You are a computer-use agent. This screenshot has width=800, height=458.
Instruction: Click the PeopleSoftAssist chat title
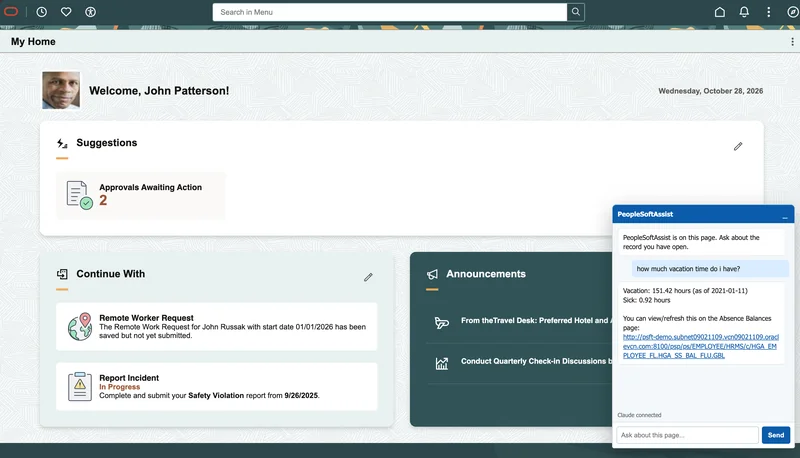tap(645, 214)
